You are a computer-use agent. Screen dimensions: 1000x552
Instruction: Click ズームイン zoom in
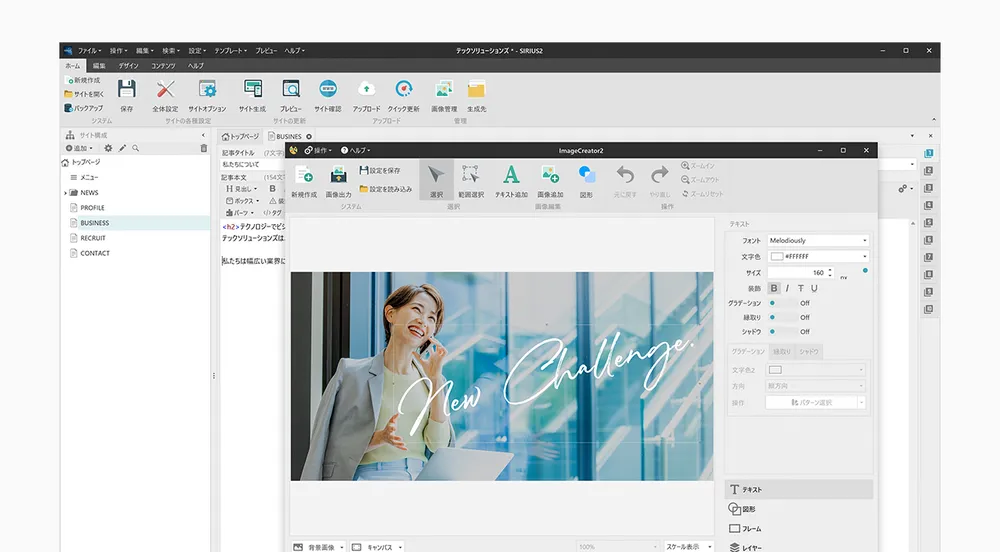tap(698, 166)
